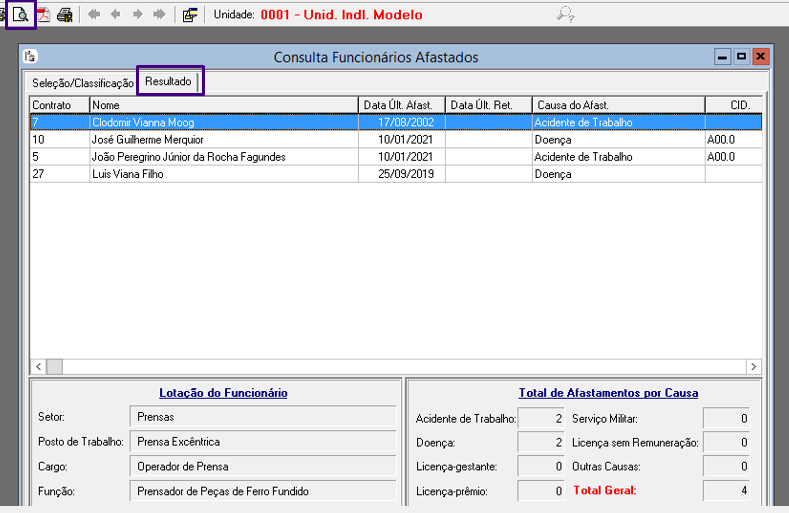This screenshot has width=789, height=513.
Task: Switch to Seleção/Classificação tab
Action: [x=82, y=83]
